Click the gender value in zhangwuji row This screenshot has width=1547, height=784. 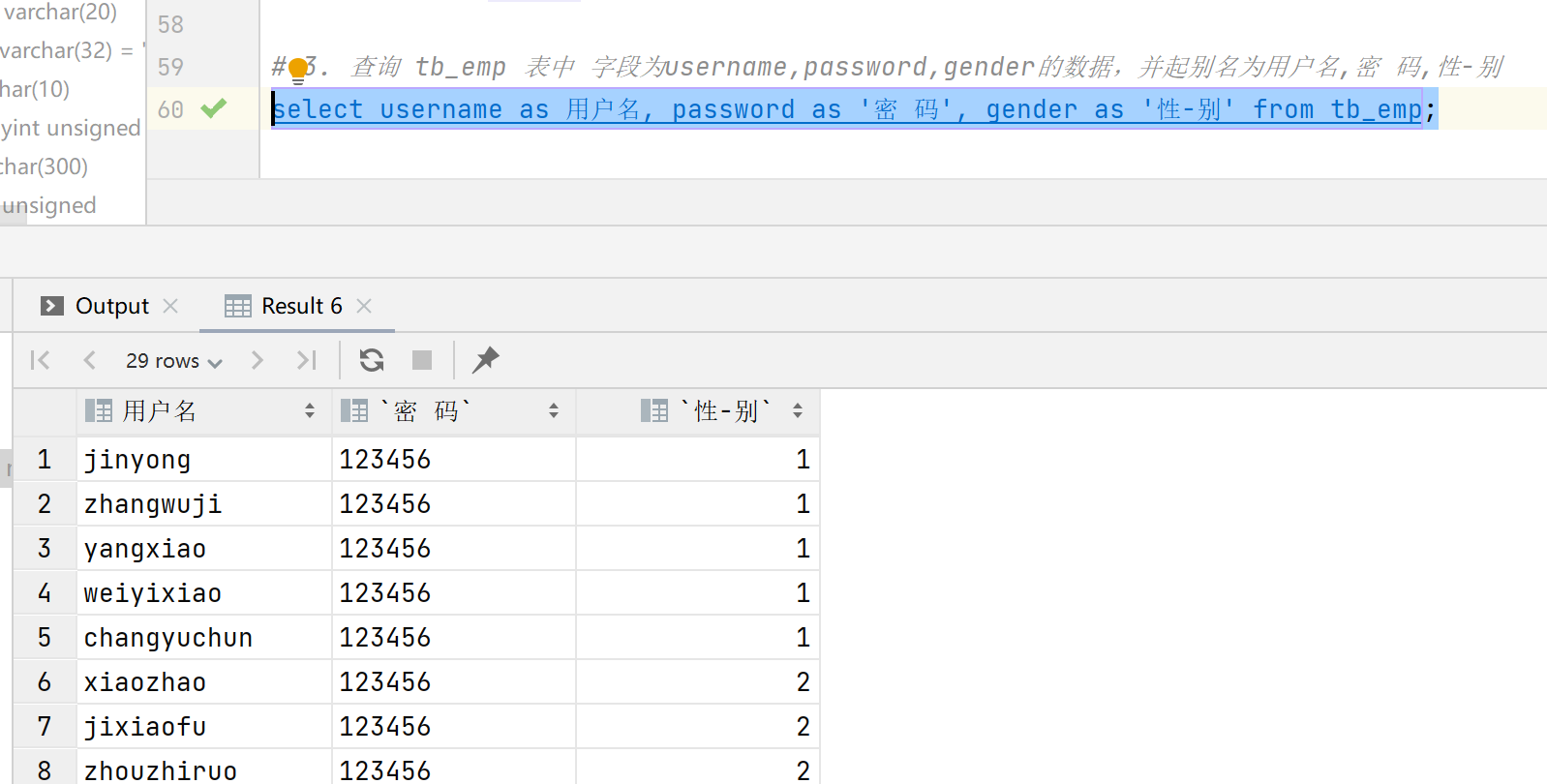point(698,504)
